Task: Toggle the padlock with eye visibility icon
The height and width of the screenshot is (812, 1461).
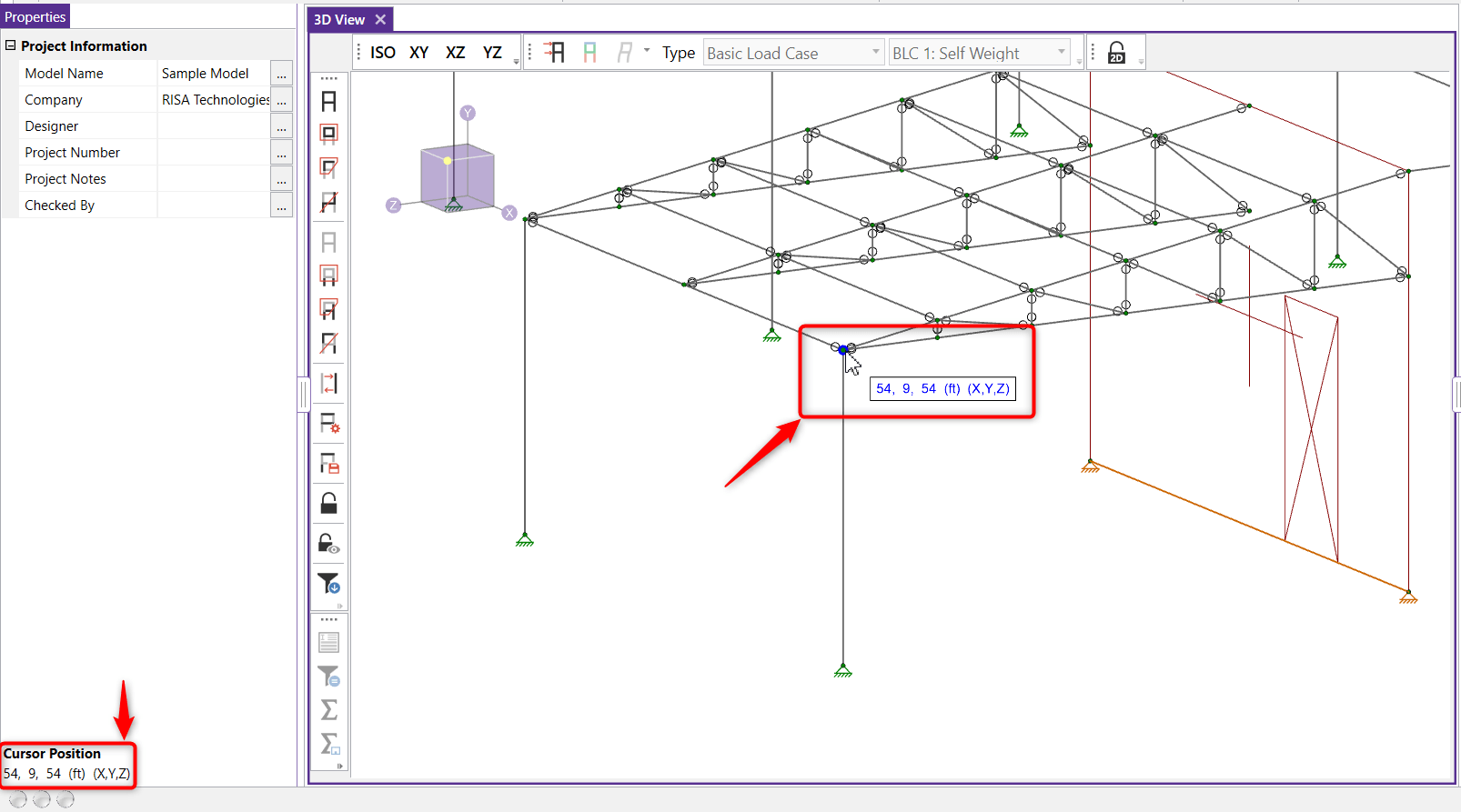Action: pos(329,544)
